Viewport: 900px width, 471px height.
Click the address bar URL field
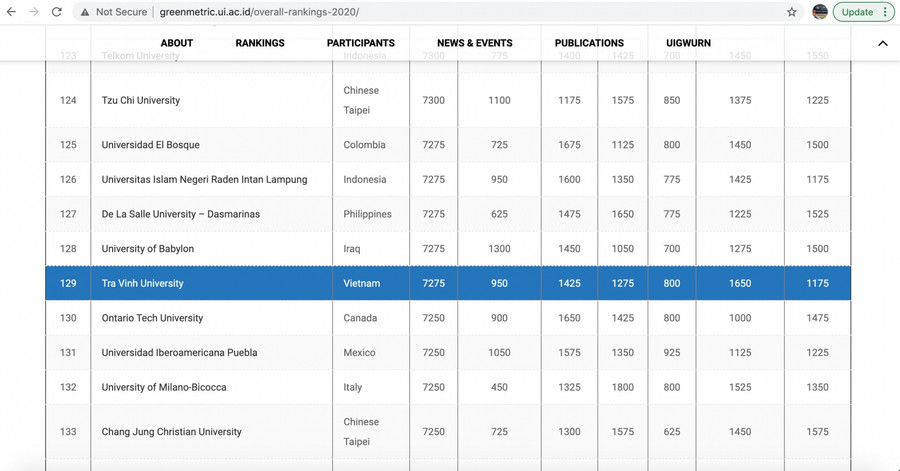pyautogui.click(x=436, y=12)
